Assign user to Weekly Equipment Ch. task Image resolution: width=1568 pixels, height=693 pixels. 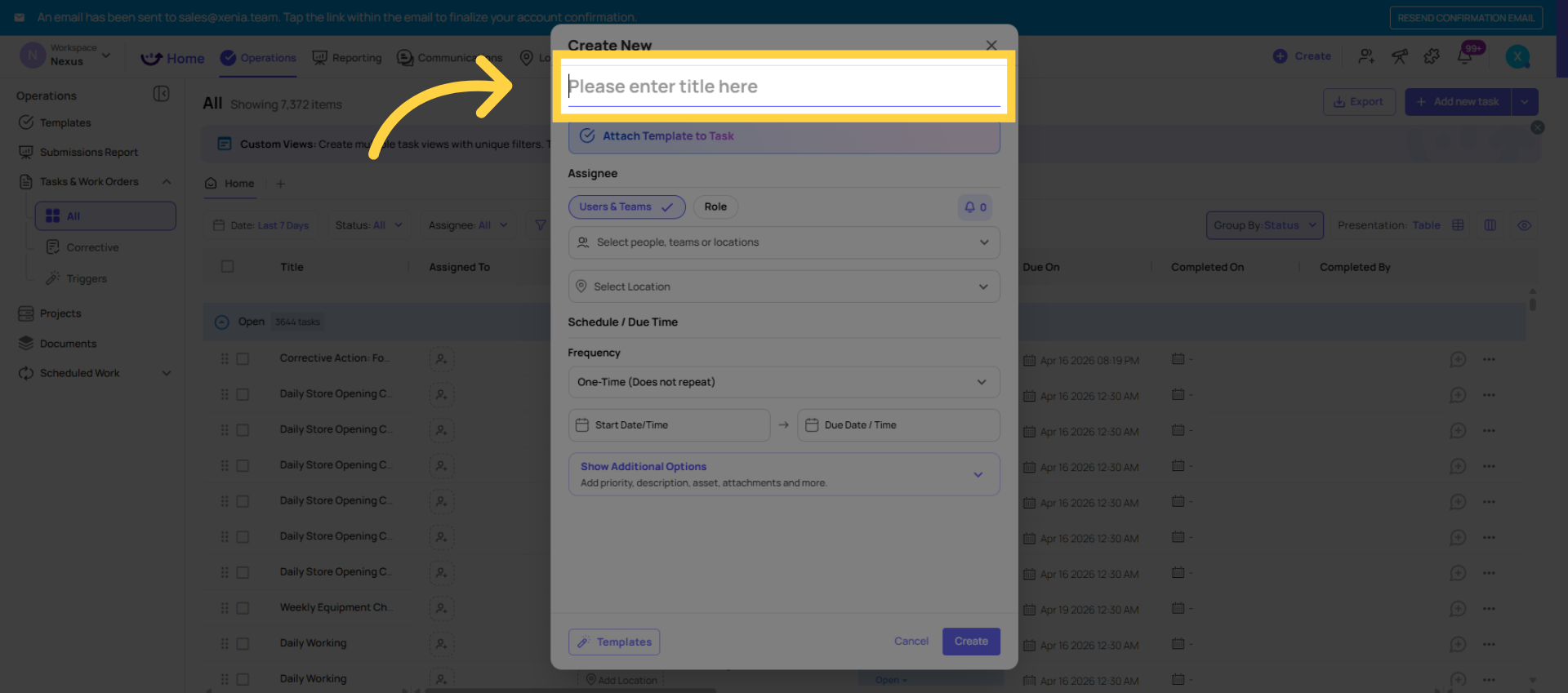point(441,608)
